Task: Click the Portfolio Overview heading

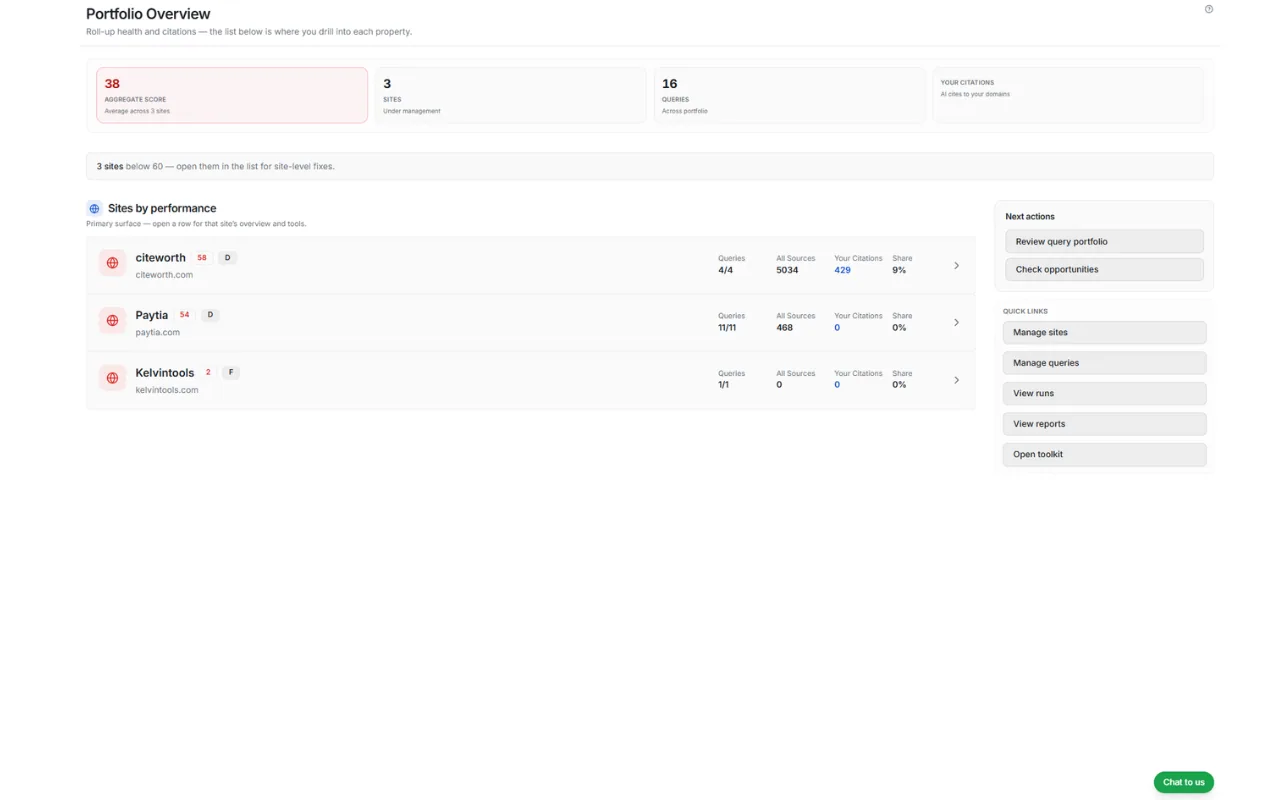Action: pos(148,14)
